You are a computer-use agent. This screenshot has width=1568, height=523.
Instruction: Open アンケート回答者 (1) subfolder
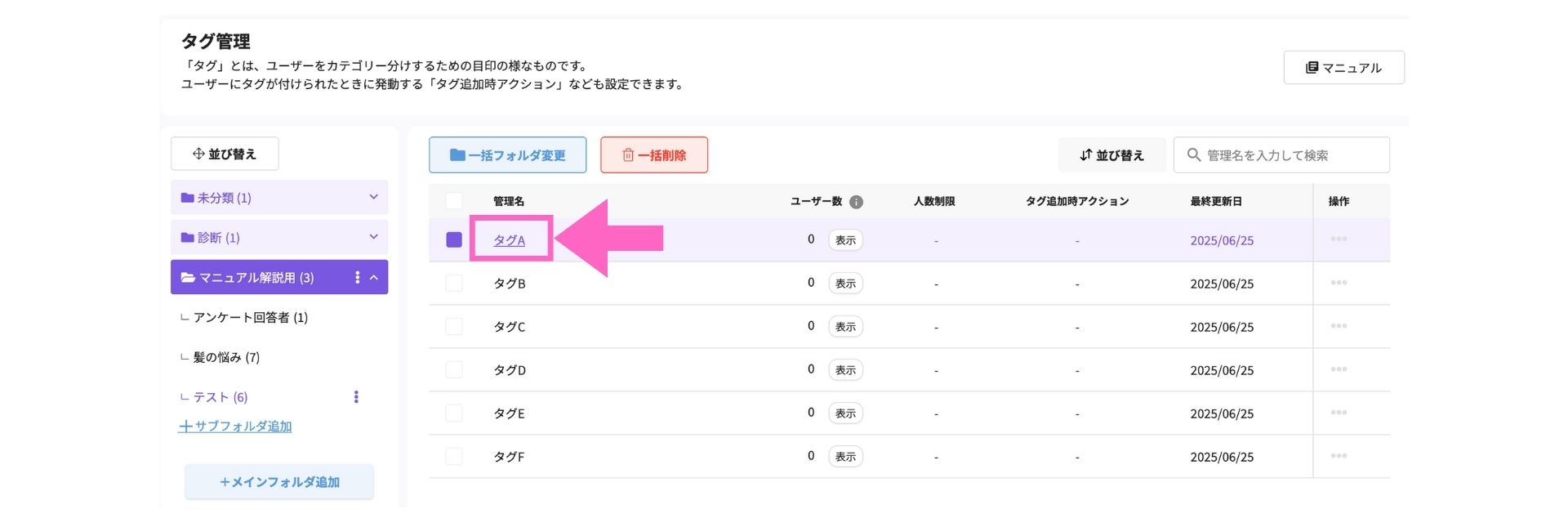250,318
